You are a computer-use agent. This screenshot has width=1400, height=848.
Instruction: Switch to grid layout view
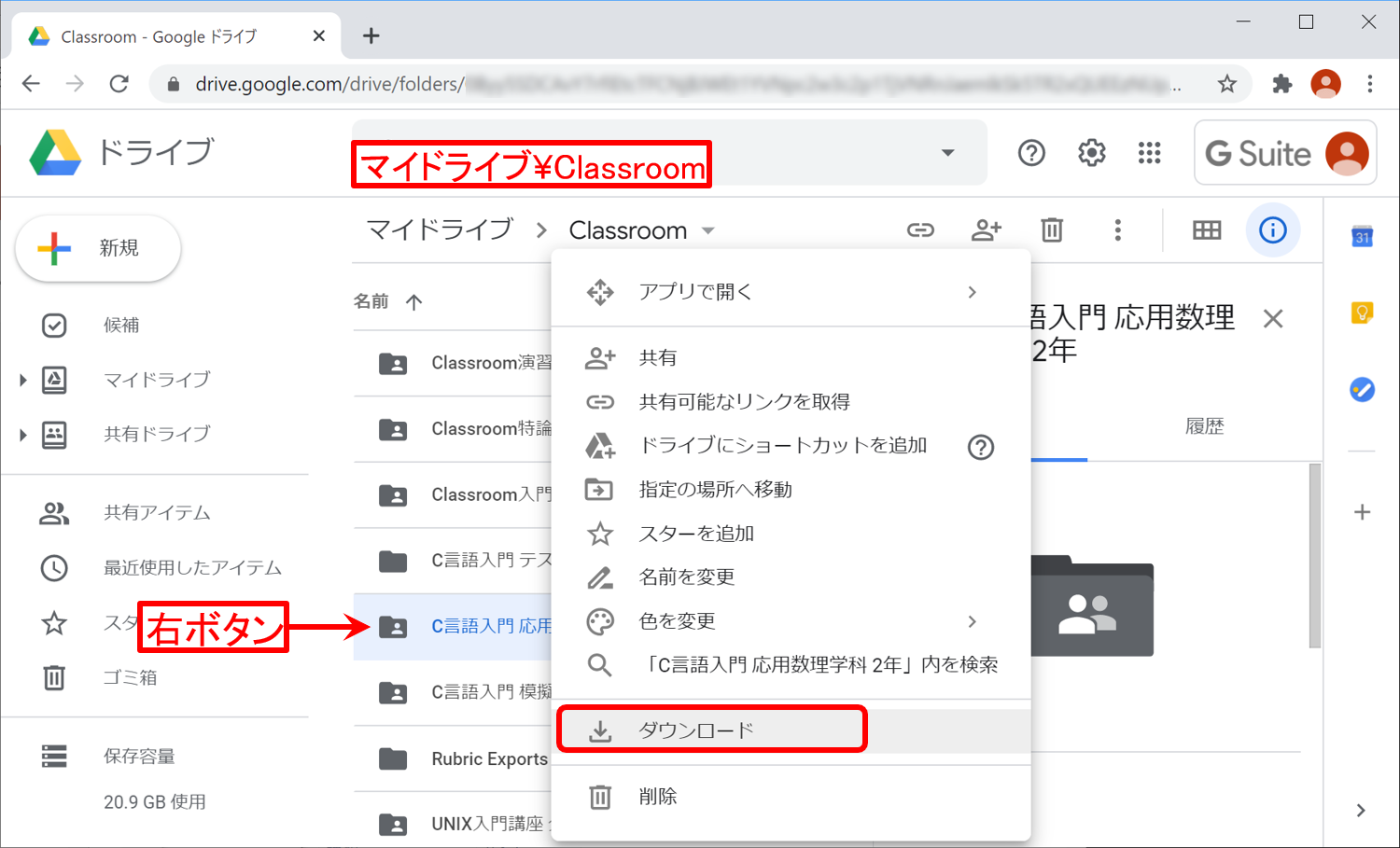point(1207,229)
